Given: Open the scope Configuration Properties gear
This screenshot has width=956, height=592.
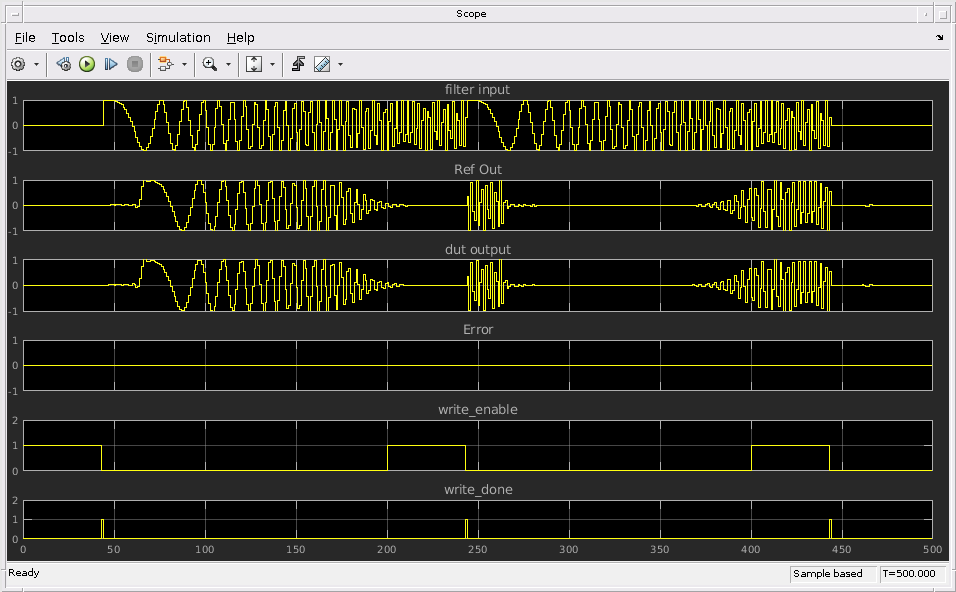Looking at the screenshot, I should click(x=18, y=64).
